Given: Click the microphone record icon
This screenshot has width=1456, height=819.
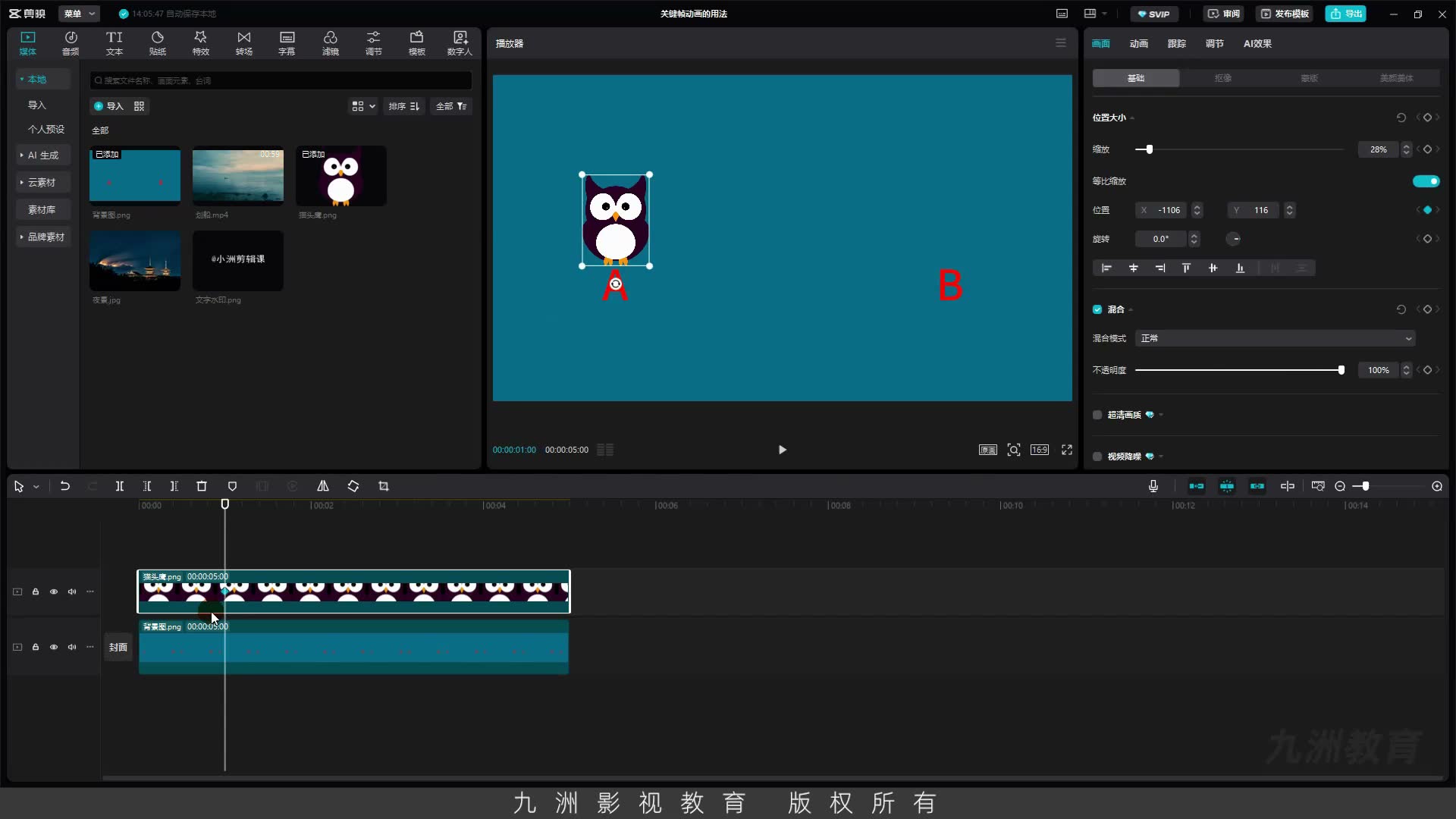Looking at the screenshot, I should [1153, 486].
